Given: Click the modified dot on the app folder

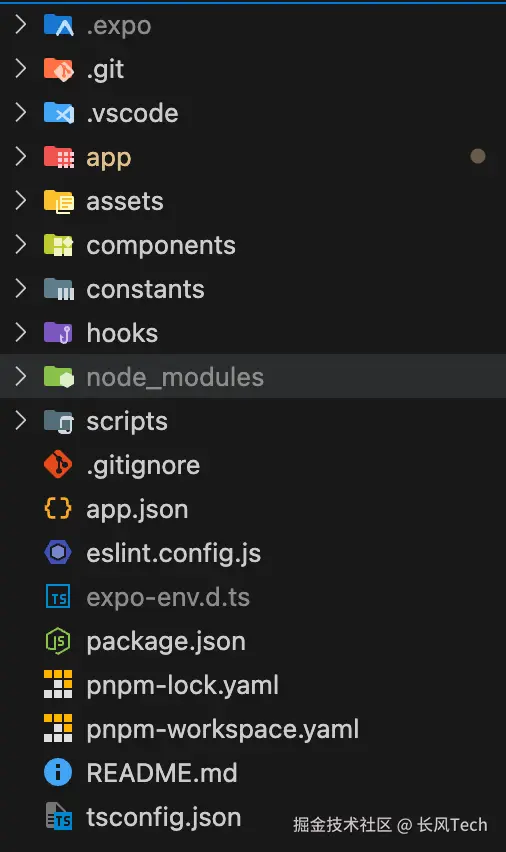Looking at the screenshot, I should click(x=478, y=156).
